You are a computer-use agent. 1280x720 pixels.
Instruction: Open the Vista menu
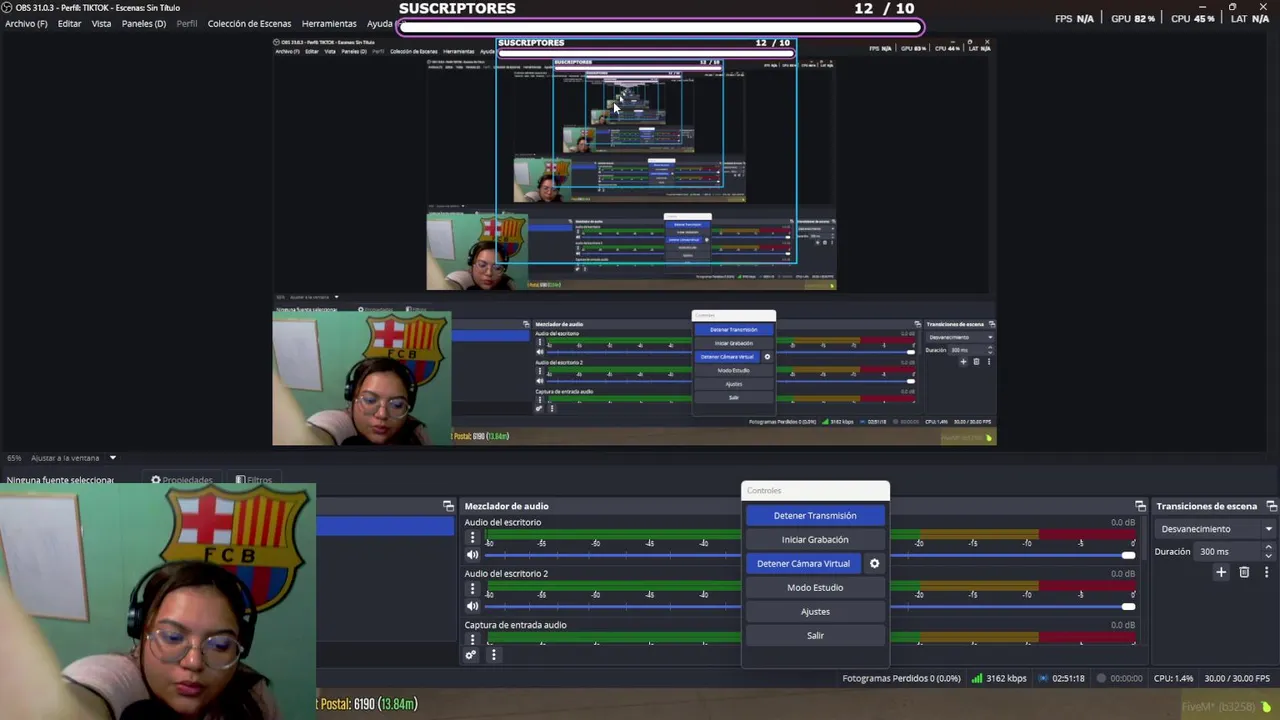102,23
